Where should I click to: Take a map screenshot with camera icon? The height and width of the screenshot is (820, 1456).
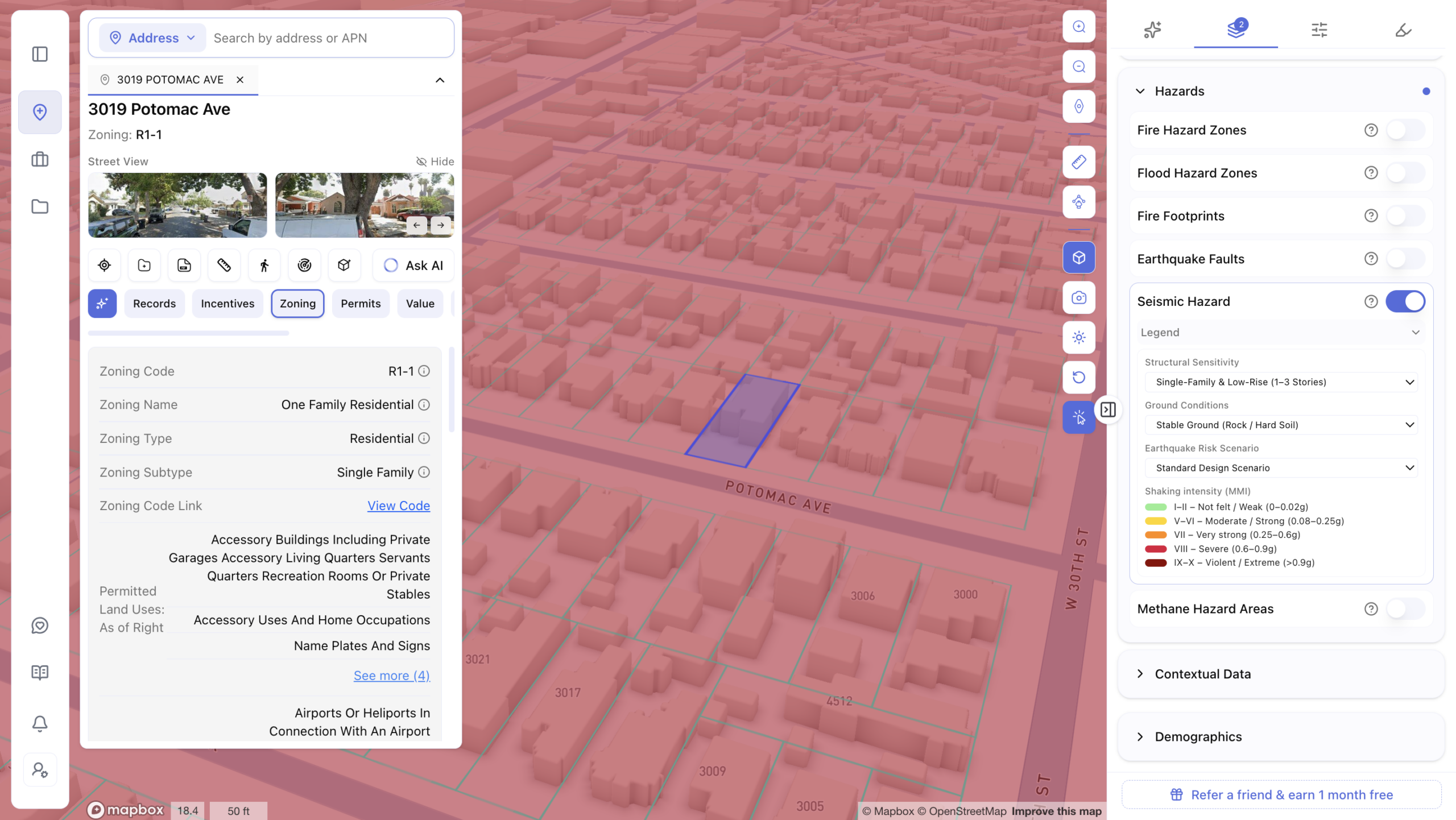1079,297
